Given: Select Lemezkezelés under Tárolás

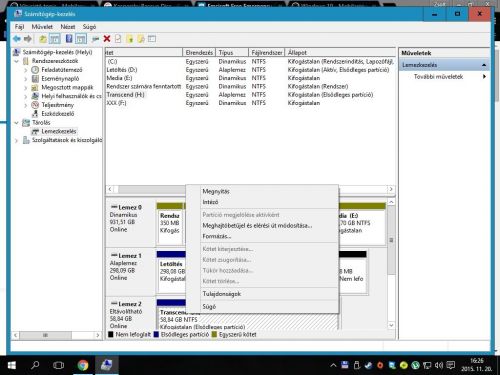Looking at the screenshot, I should 59,131.
